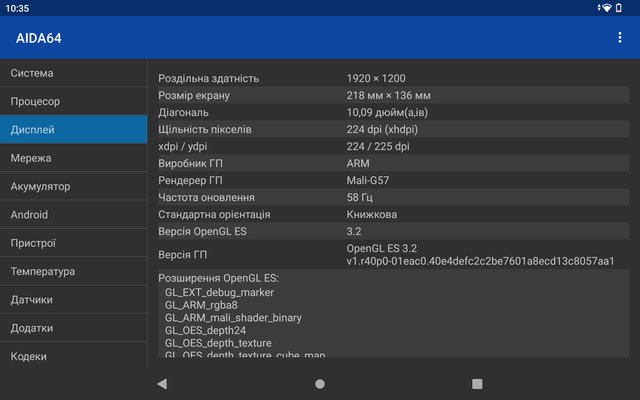Select the 10,09 дюйм(а,ів) value

tap(387, 113)
